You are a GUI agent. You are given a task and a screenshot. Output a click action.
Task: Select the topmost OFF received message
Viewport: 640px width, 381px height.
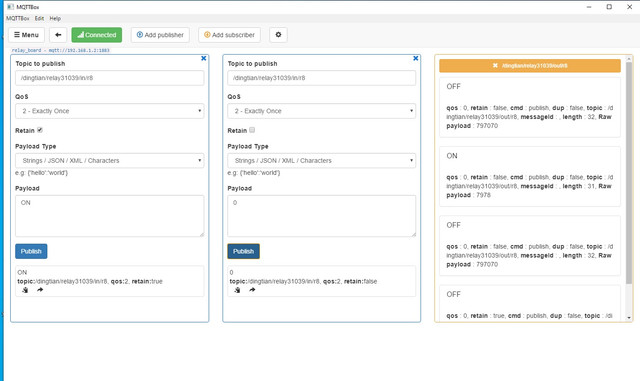[x=530, y=107]
